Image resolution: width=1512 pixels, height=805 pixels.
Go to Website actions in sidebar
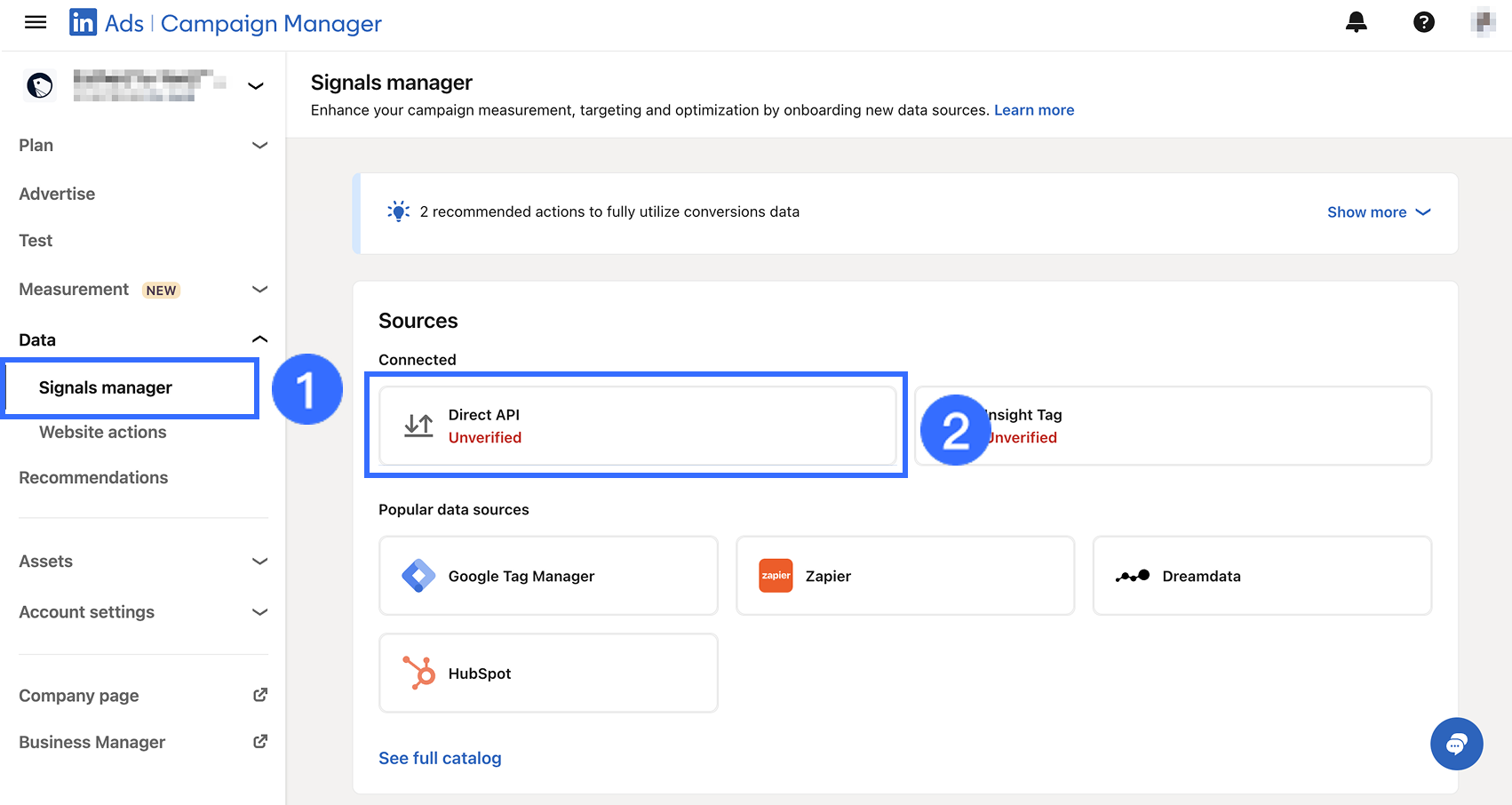[x=103, y=432]
